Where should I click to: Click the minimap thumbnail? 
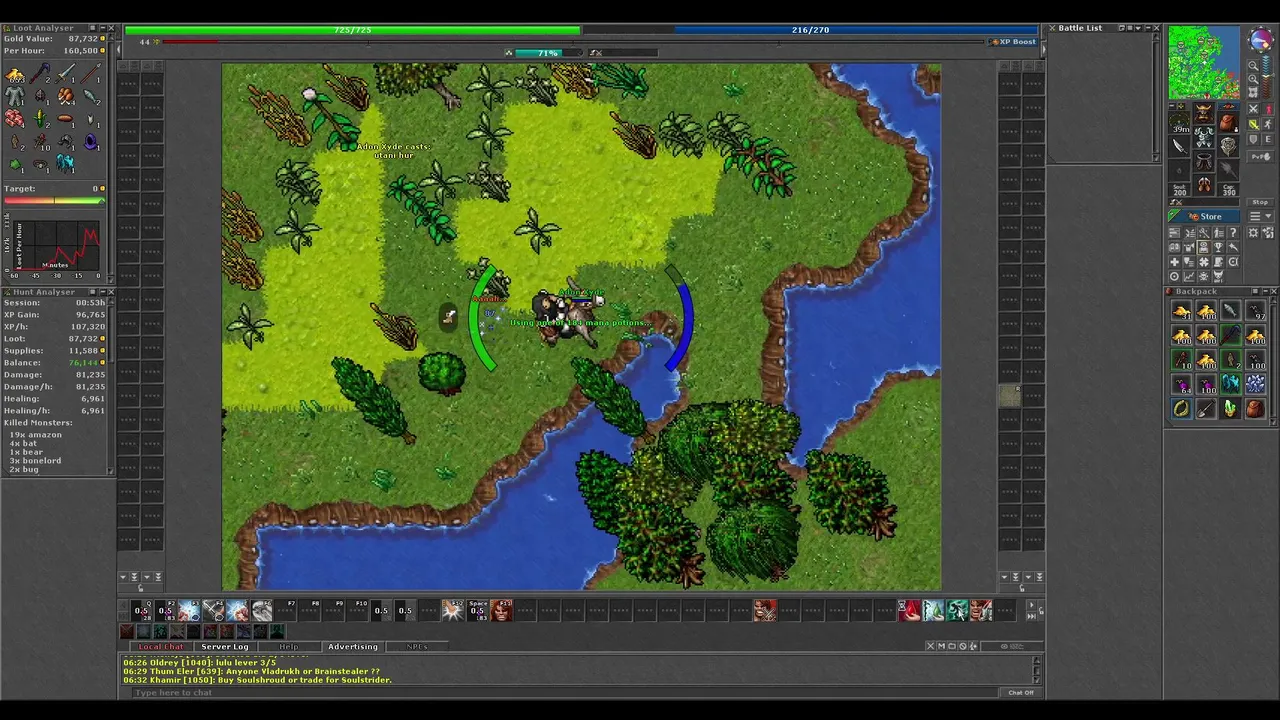pos(1204,63)
